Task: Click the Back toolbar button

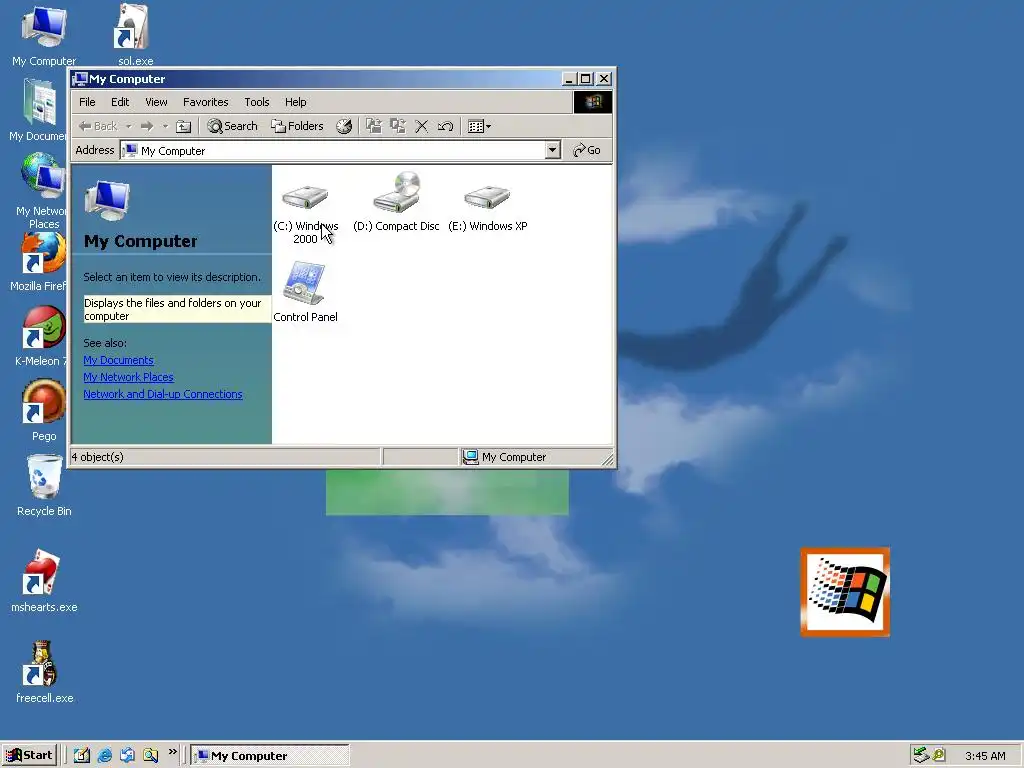Action: pyautogui.click(x=98, y=126)
